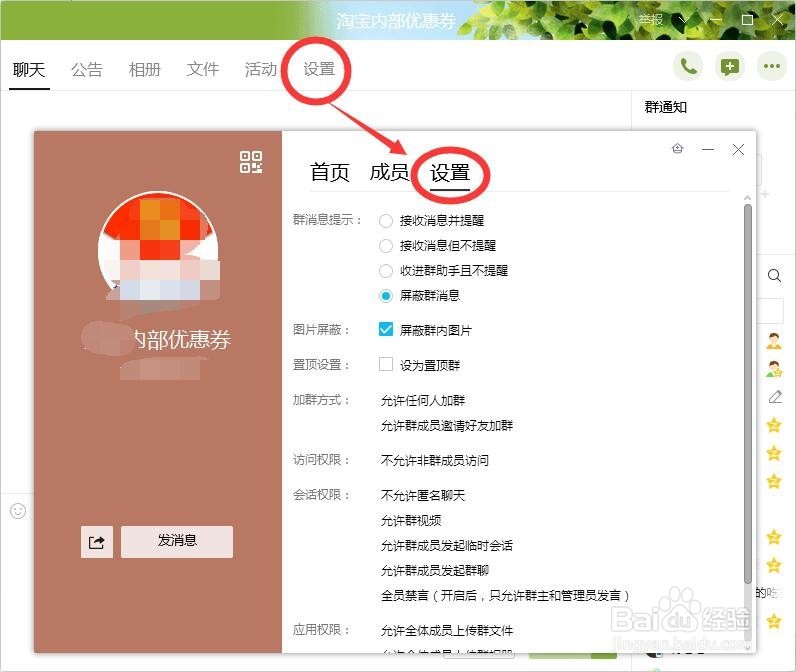Open 设置 tab in chat window top bar

click(x=319, y=70)
